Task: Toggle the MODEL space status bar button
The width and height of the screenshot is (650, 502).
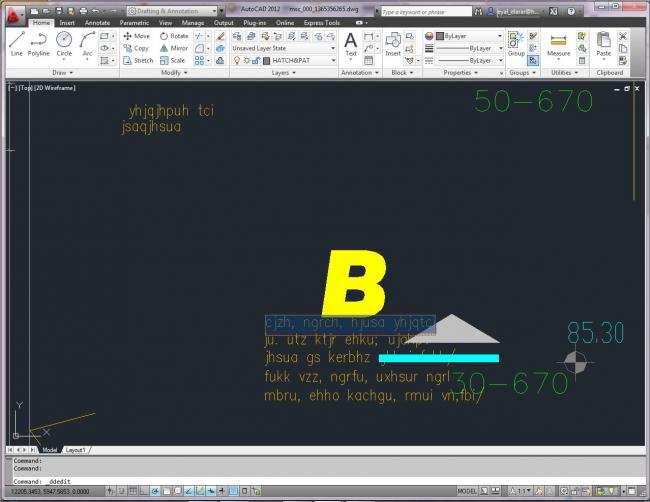Action: [467, 492]
